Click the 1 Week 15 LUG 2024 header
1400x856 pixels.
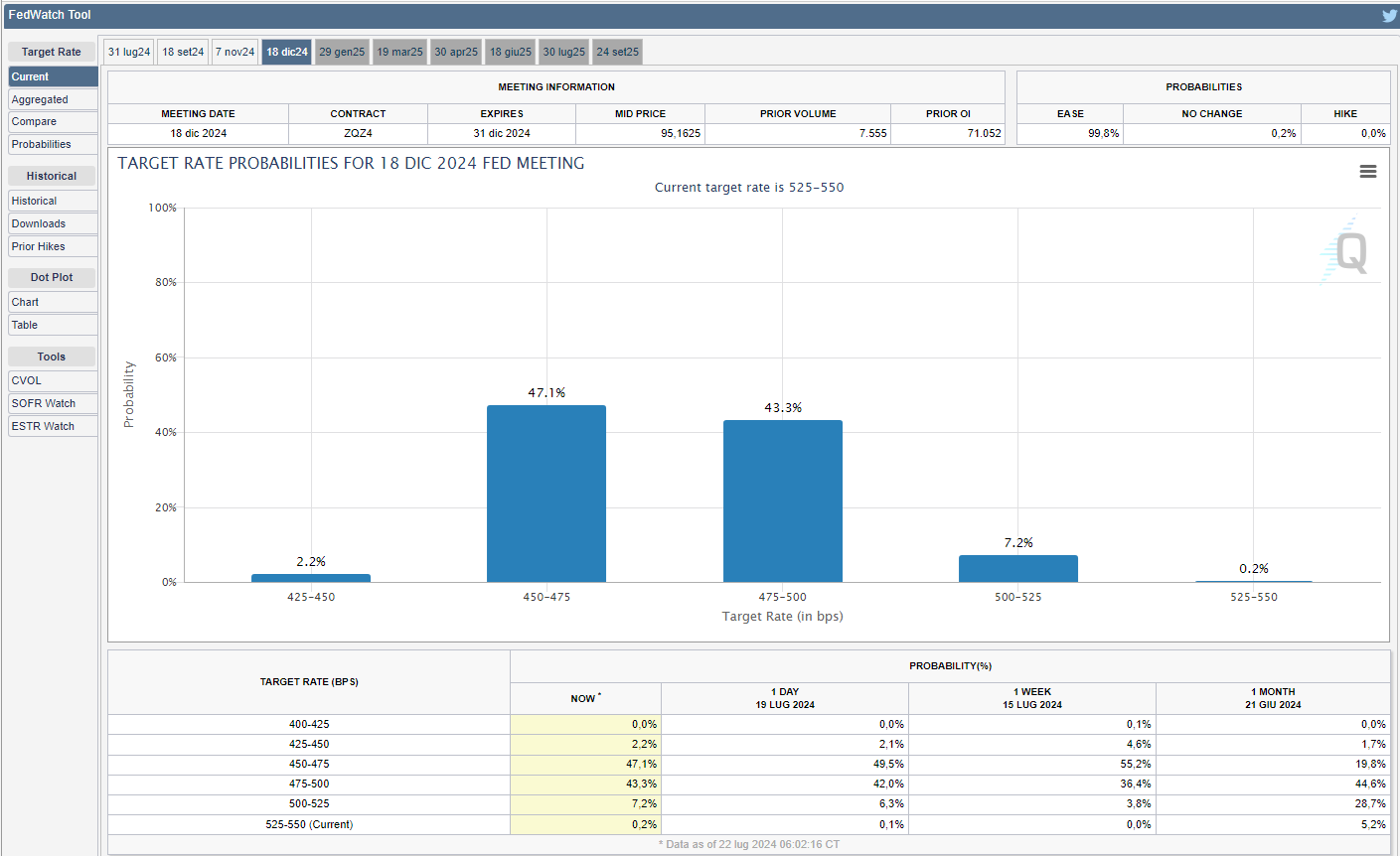coord(1032,698)
